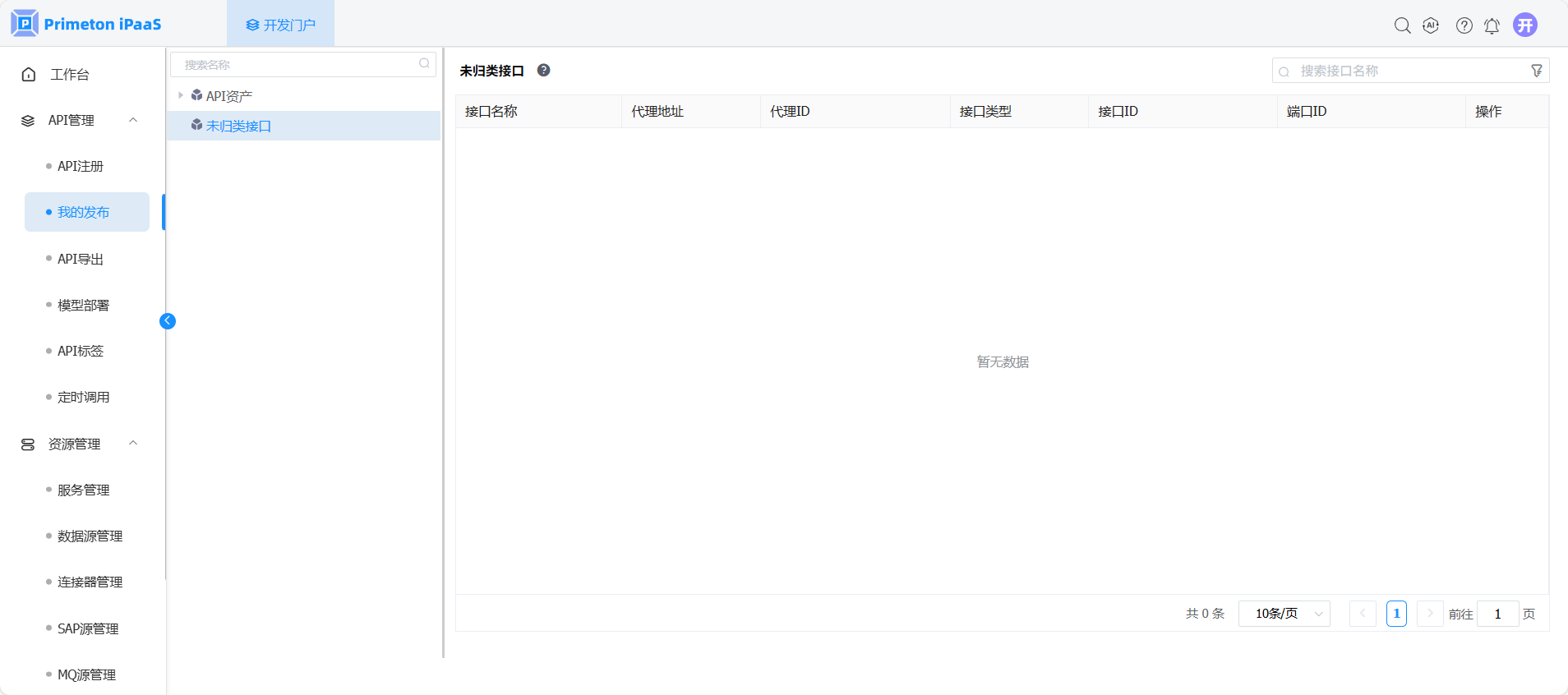Image resolution: width=1568 pixels, height=695 pixels.
Task: Click page 1 pagination button
Action: [x=1396, y=614]
